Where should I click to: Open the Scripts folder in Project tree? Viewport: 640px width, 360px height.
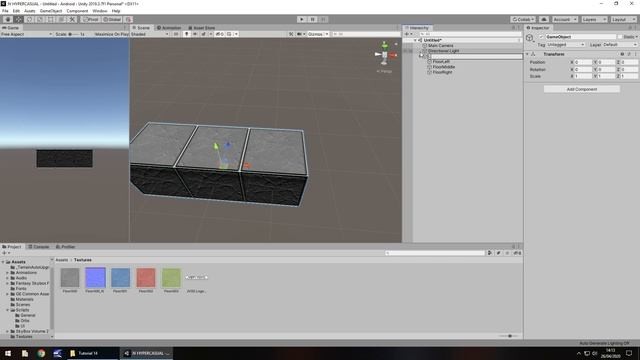point(22,310)
